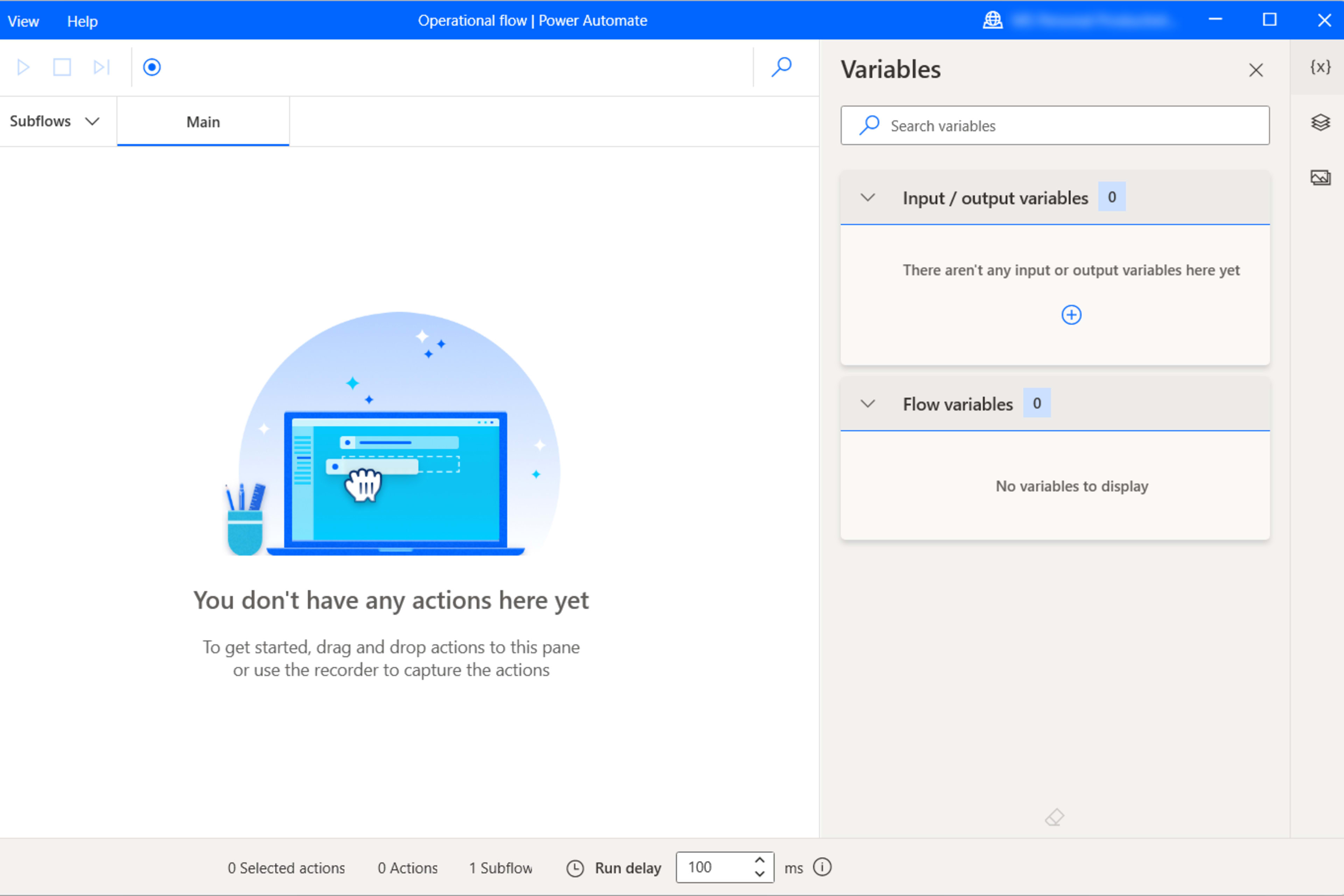The width and height of the screenshot is (1344, 896).
Task: Increase the run delay value
Action: (759, 860)
